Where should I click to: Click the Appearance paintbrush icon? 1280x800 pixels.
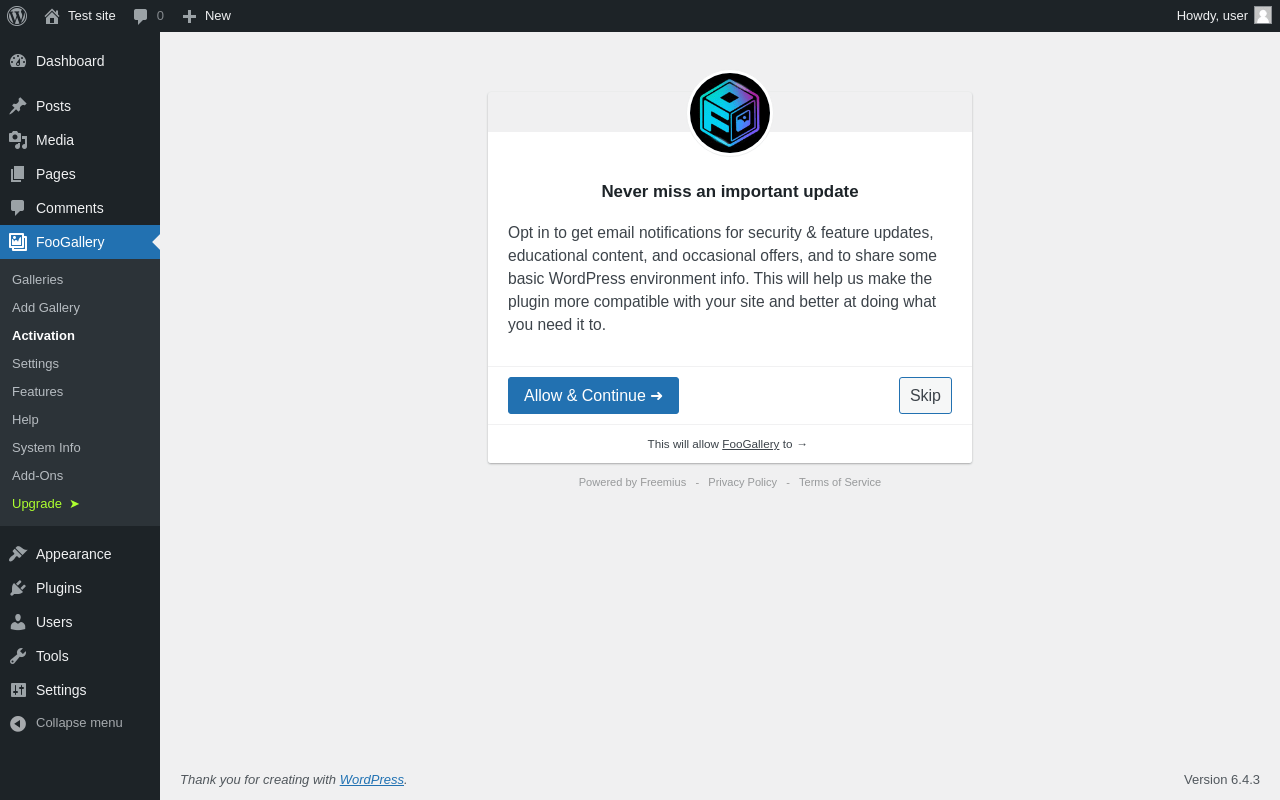point(18,554)
